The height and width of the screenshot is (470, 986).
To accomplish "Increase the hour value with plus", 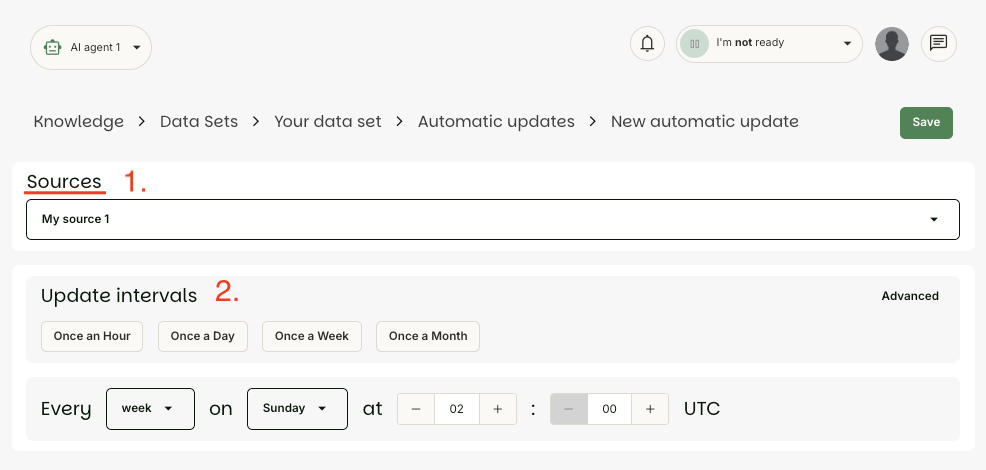I will click(497, 409).
